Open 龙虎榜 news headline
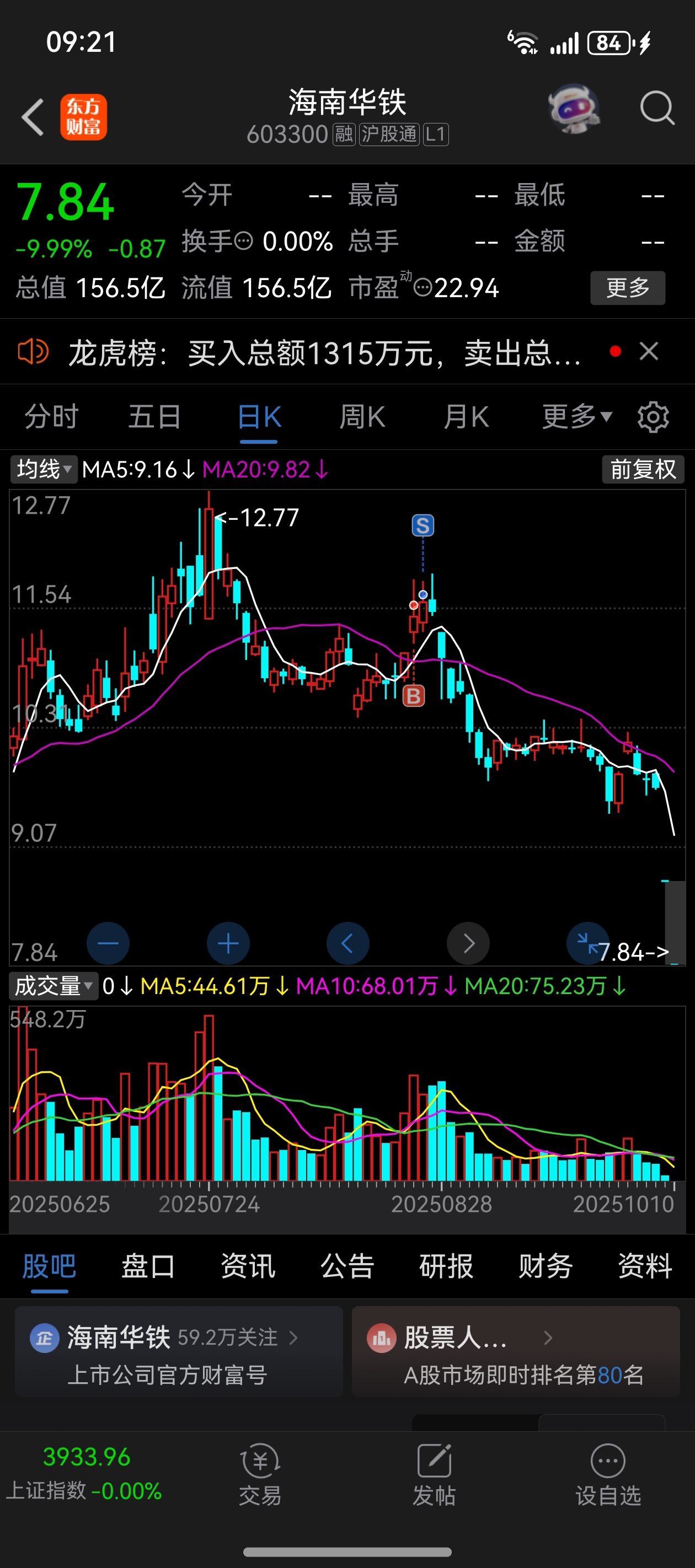The width and height of the screenshot is (695, 1568). coord(324,352)
